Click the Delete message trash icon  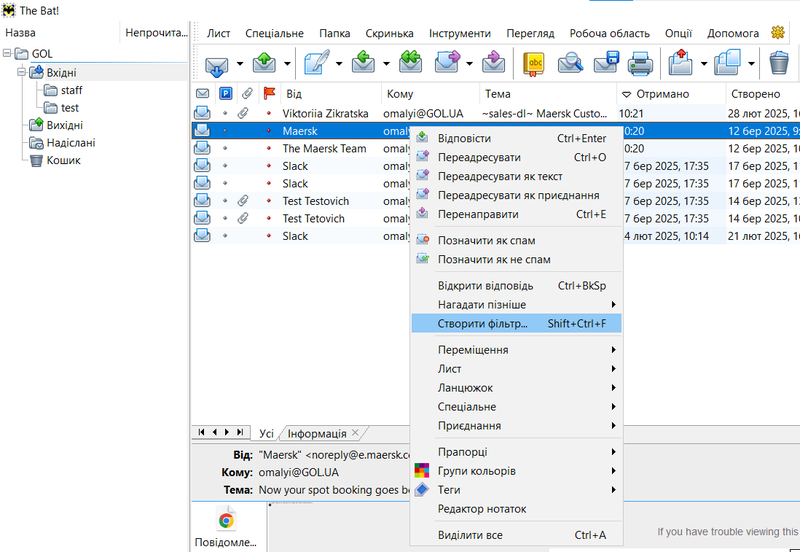pos(779,64)
